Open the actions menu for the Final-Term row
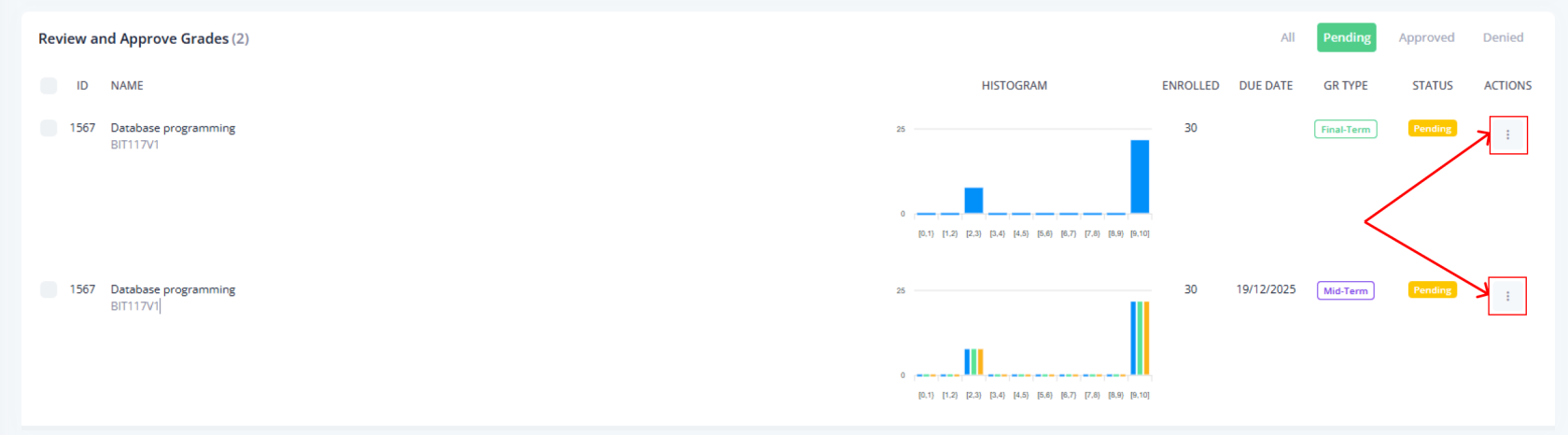Image resolution: width=1568 pixels, height=435 pixels. tap(1507, 135)
